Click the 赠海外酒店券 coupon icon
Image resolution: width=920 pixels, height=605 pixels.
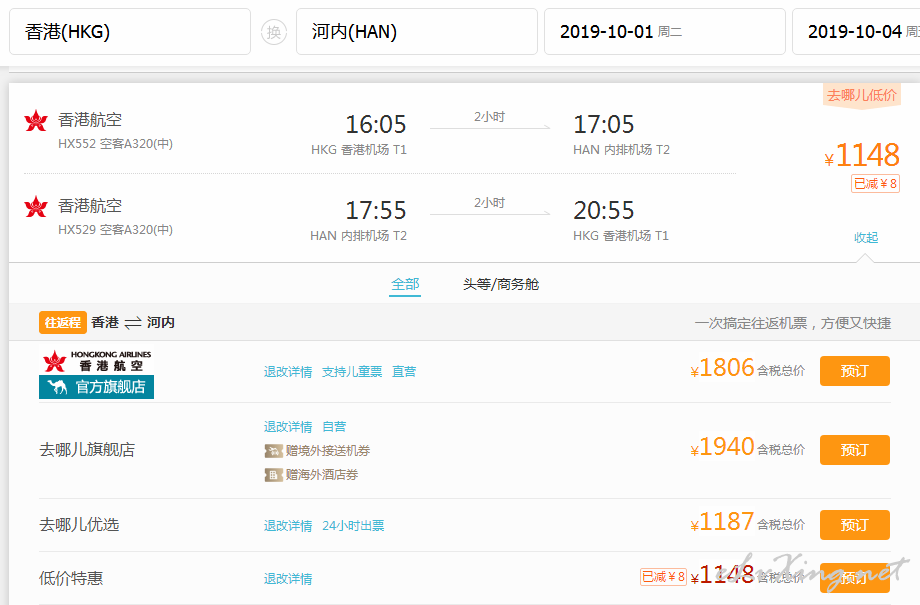tap(273, 475)
